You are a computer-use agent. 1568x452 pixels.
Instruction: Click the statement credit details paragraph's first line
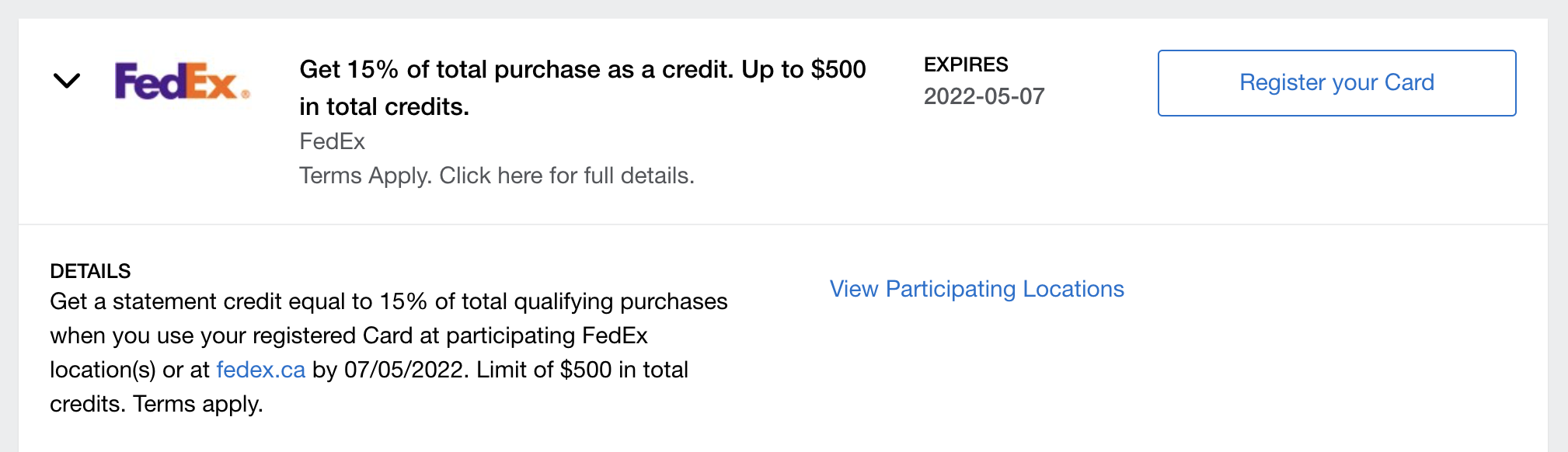coord(389,301)
